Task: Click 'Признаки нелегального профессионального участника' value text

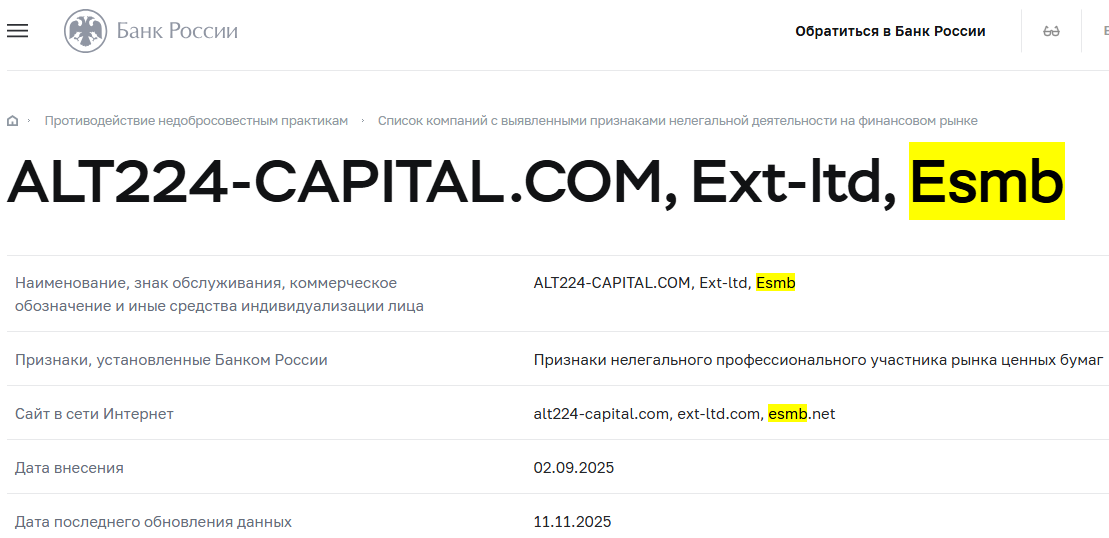Action: [818, 359]
